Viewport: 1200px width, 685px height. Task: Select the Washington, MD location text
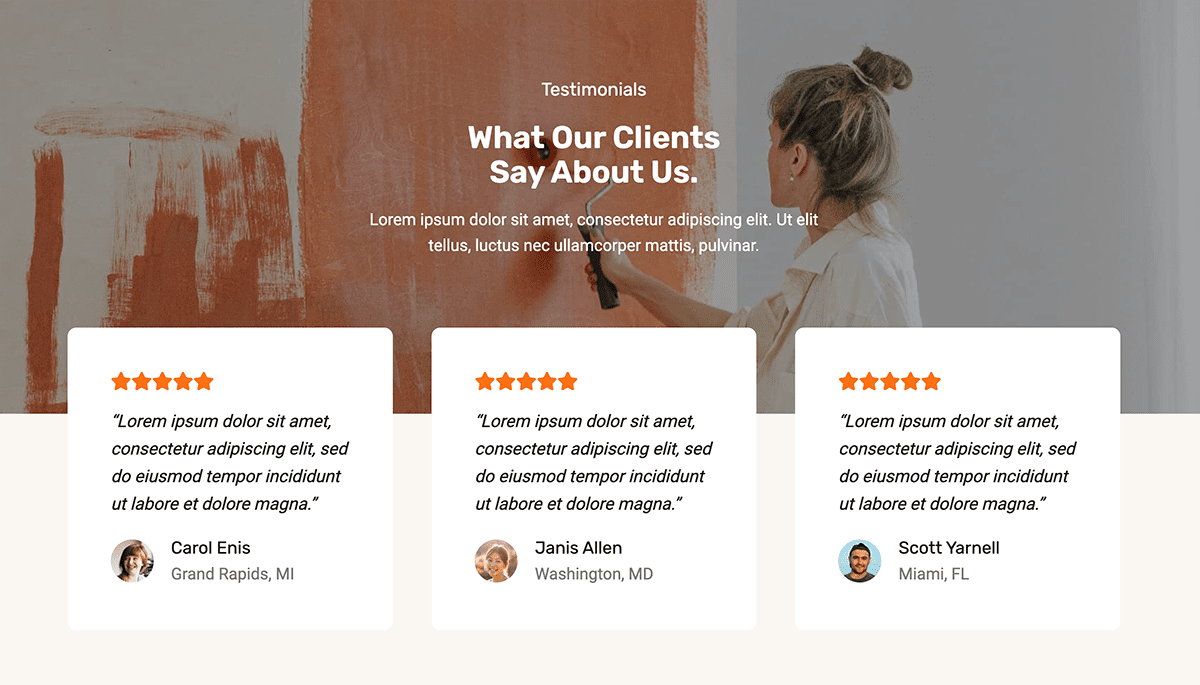594,574
